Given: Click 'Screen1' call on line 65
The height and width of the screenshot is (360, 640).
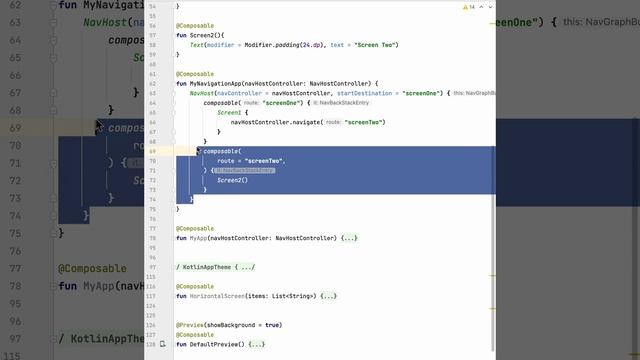Looking at the screenshot, I should tap(229, 113).
